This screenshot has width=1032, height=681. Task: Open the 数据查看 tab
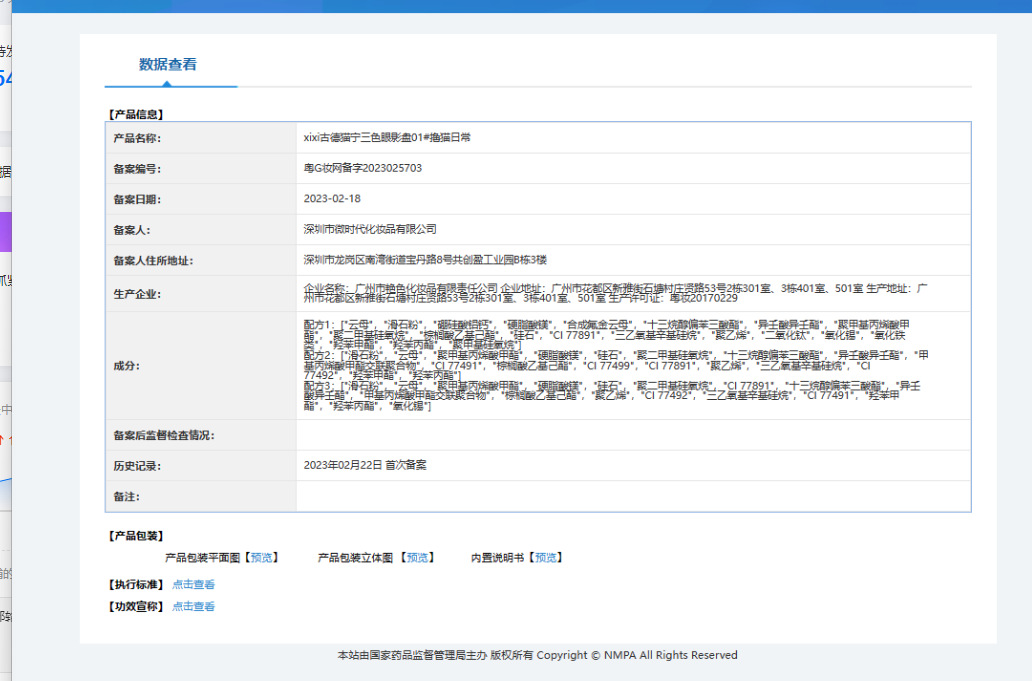[x=168, y=64]
